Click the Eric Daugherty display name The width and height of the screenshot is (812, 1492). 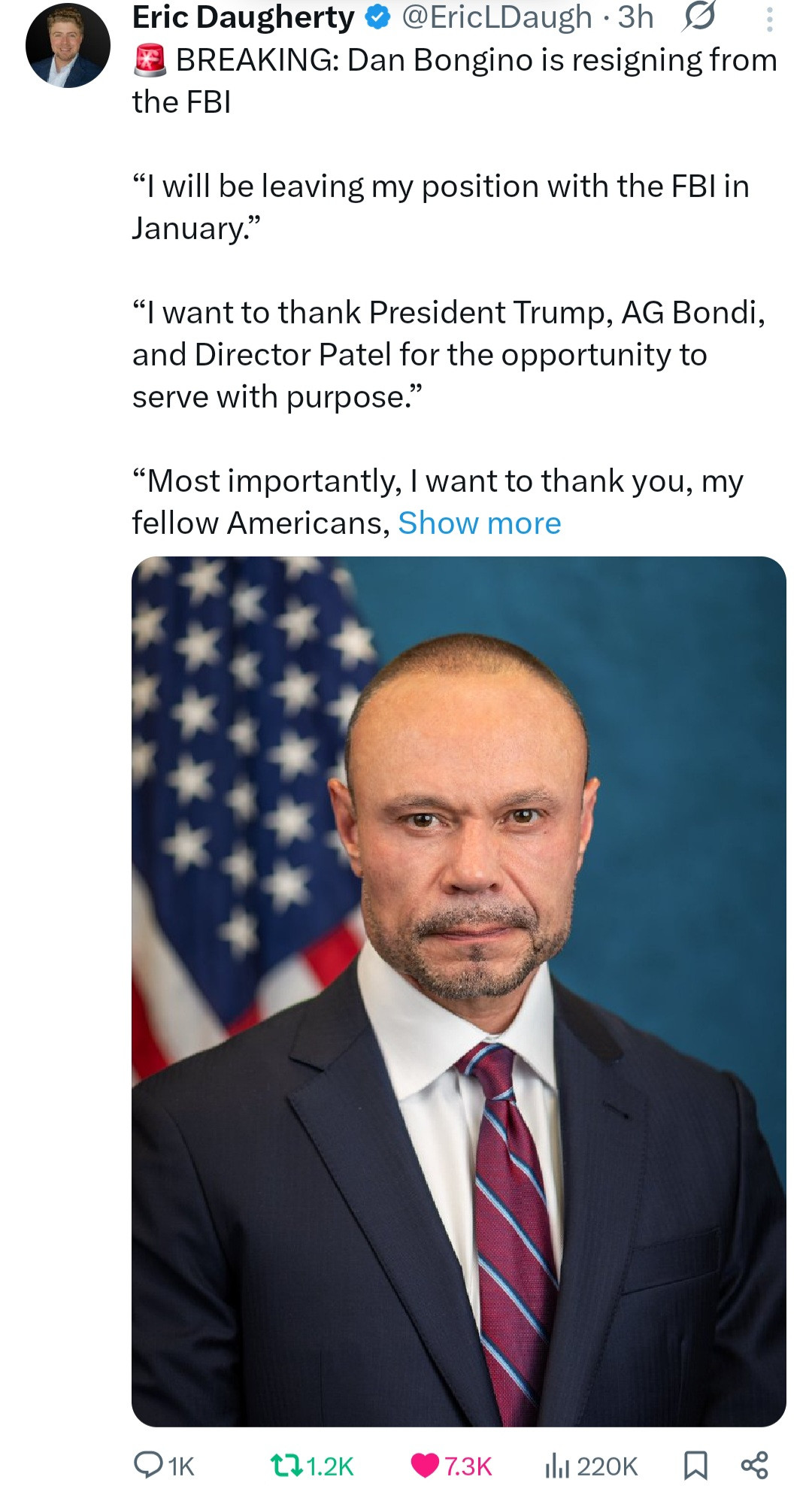click(243, 18)
